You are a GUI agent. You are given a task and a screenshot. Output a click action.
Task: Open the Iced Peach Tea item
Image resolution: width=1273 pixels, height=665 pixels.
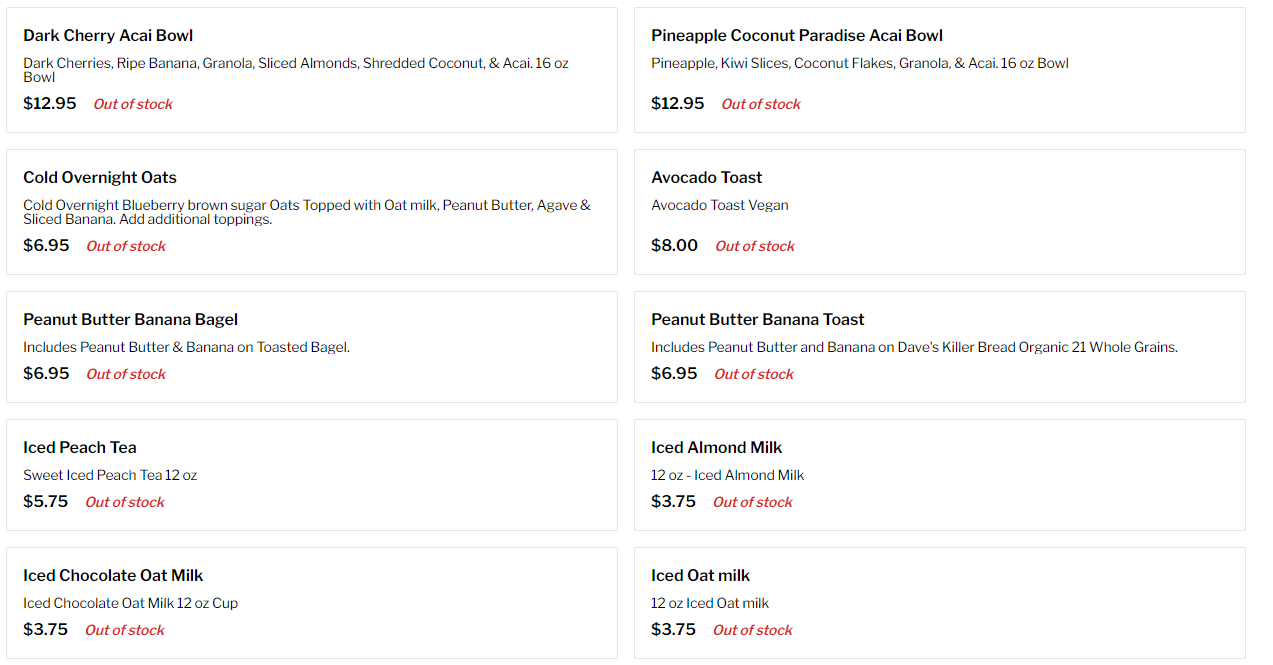(80, 448)
